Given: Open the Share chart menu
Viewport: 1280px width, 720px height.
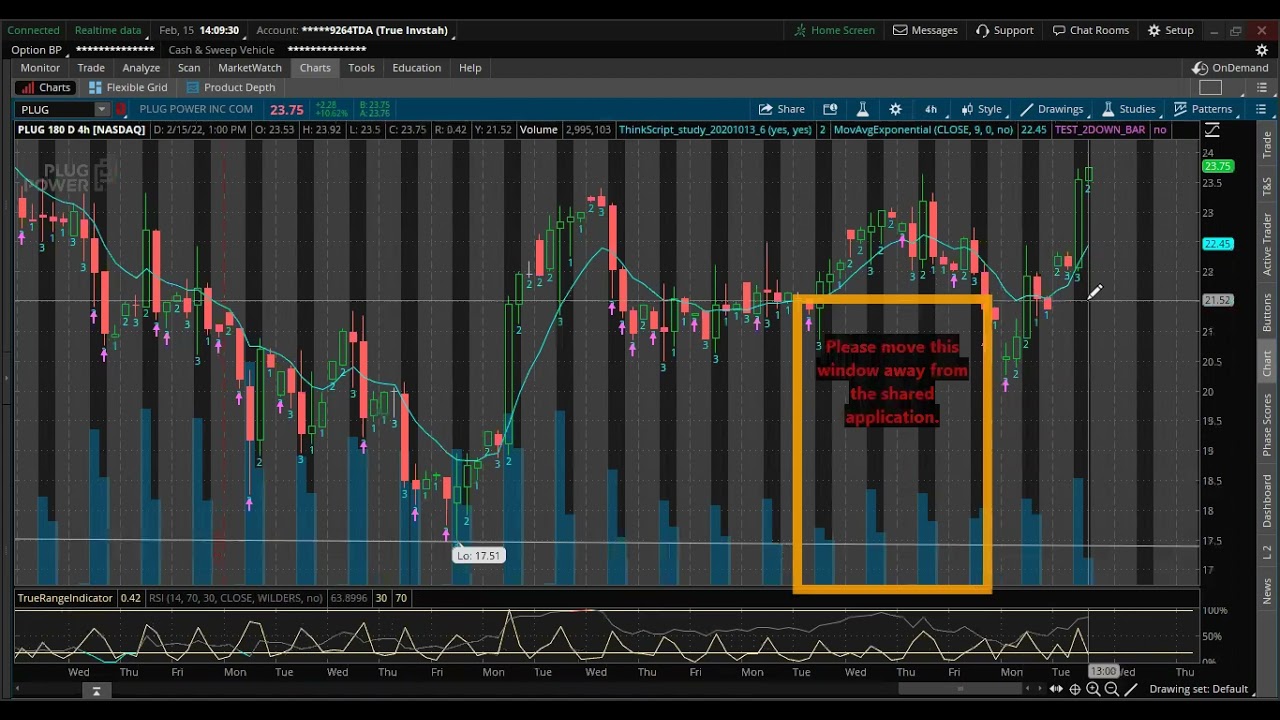Looking at the screenshot, I should tap(782, 109).
